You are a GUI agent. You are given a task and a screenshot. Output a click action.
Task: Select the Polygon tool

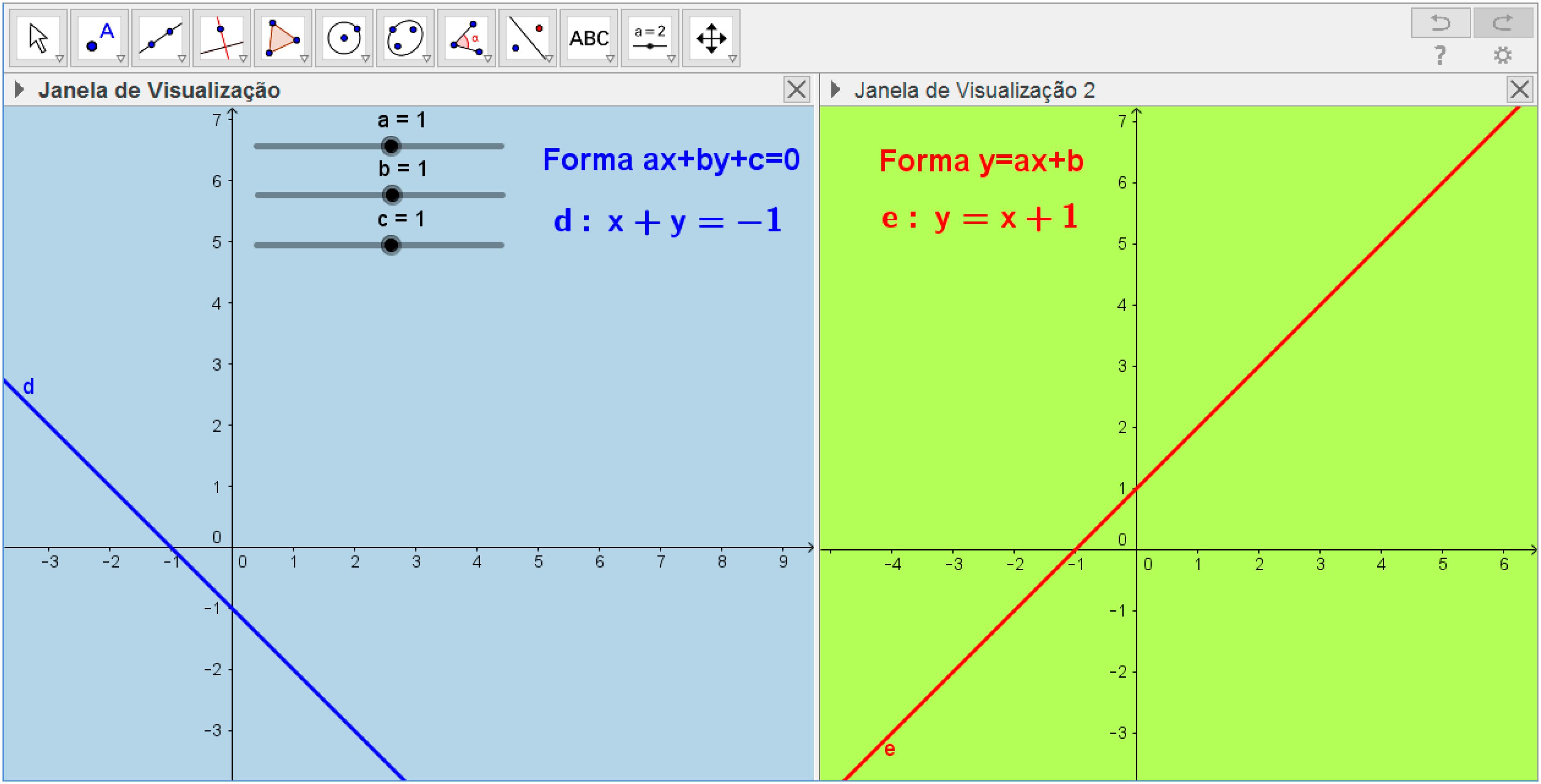[x=282, y=38]
